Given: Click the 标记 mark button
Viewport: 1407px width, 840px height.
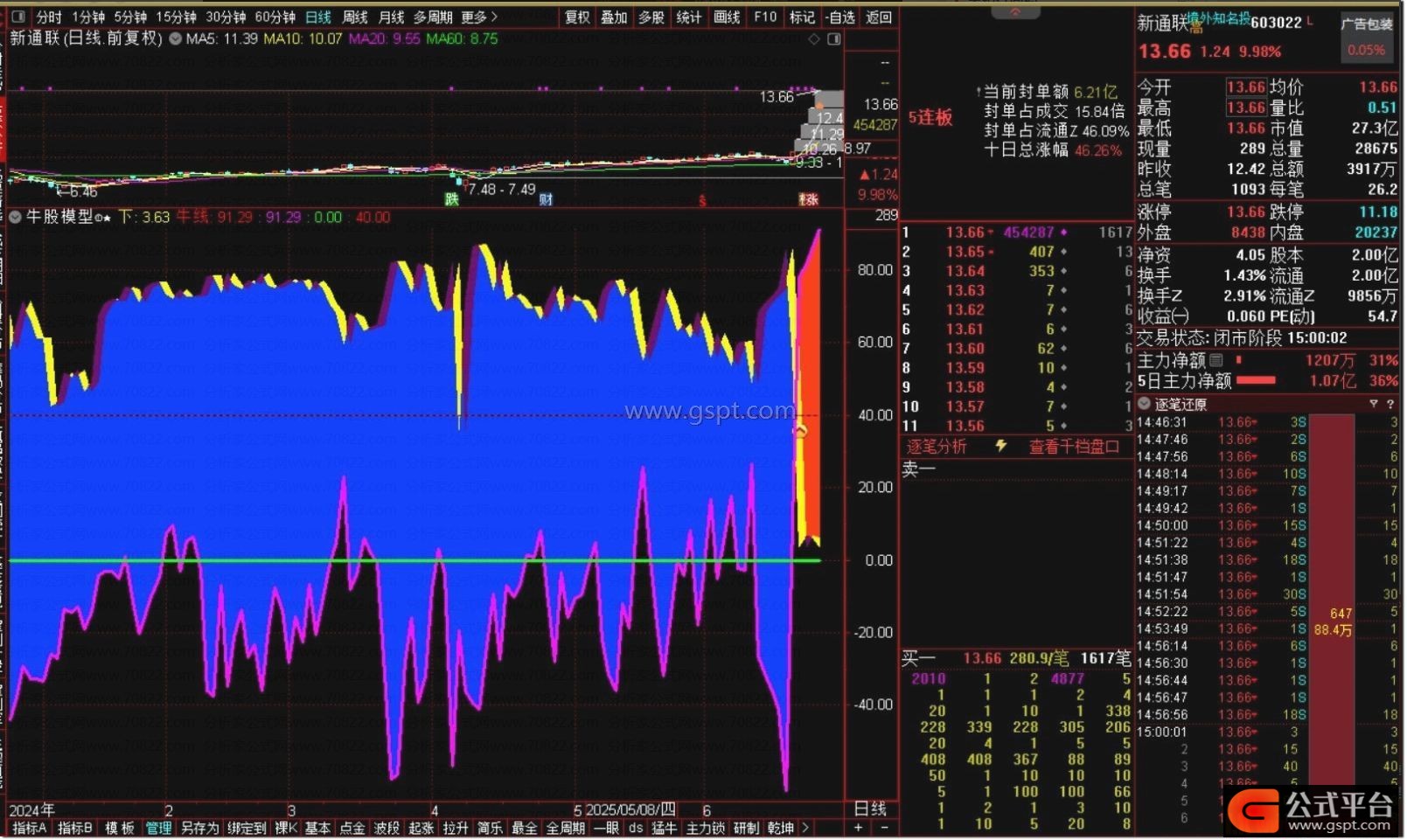Looking at the screenshot, I should 802,17.
